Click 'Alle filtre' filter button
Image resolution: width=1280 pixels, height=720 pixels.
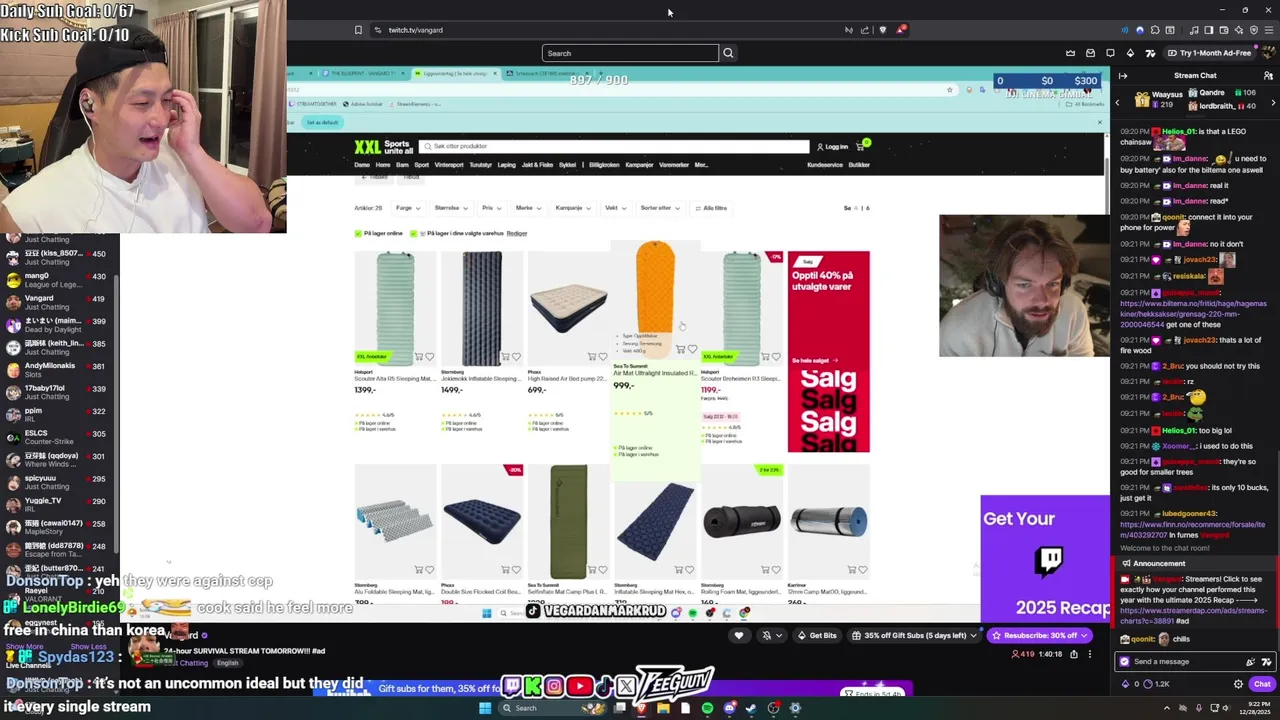(711, 208)
